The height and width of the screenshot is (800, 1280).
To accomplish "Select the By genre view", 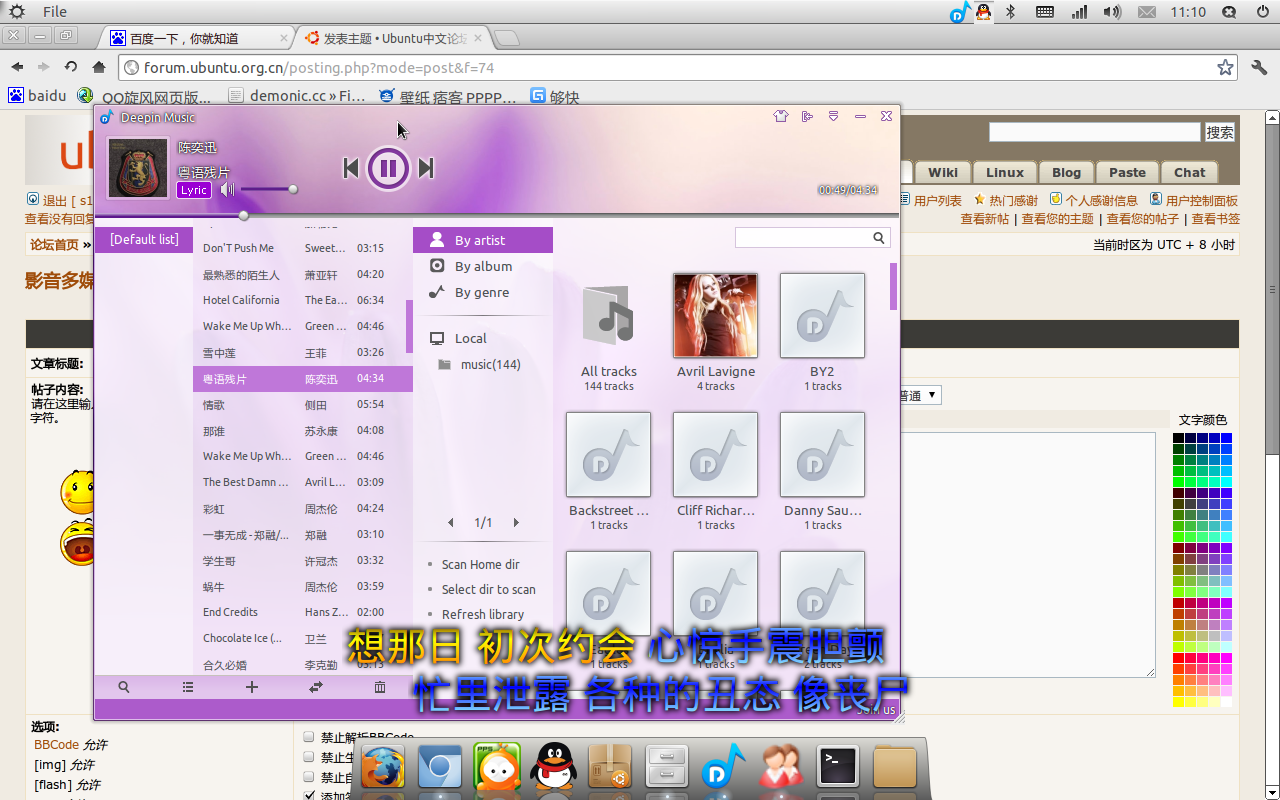I will point(483,292).
